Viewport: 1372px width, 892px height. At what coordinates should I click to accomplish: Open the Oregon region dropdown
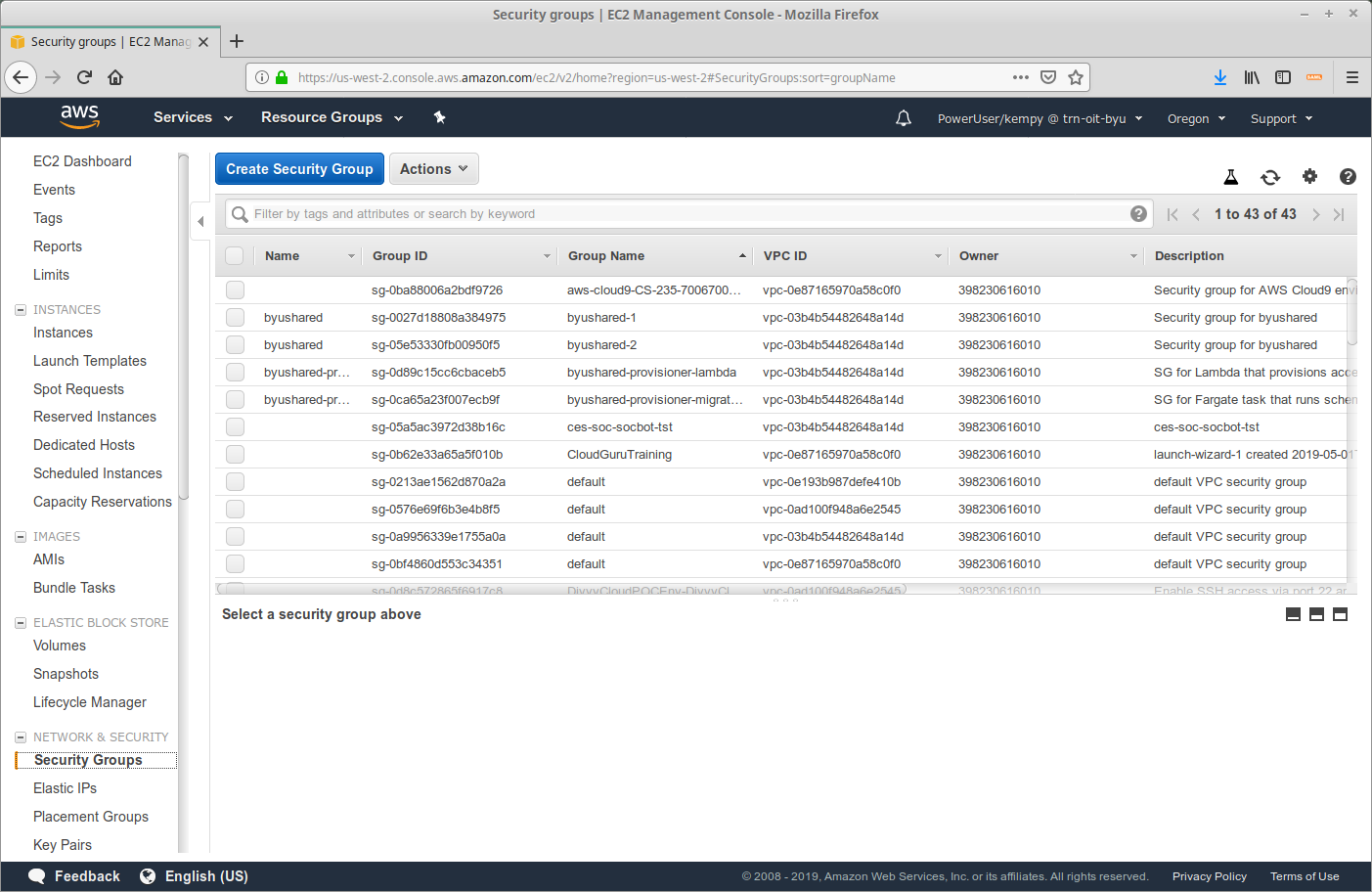[1196, 118]
